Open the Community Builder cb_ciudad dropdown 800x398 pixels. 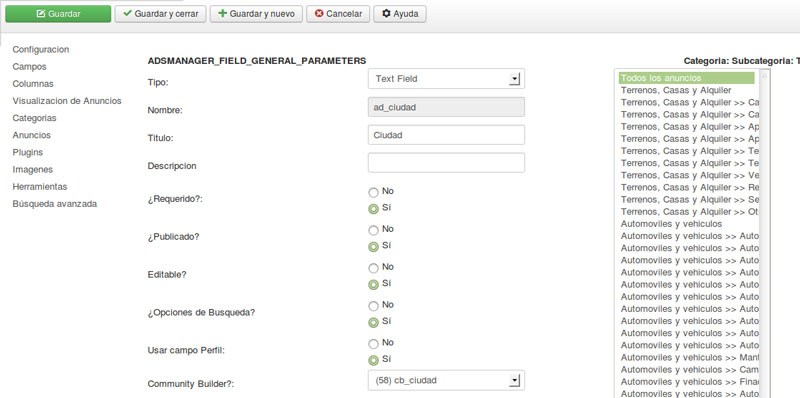(446, 380)
